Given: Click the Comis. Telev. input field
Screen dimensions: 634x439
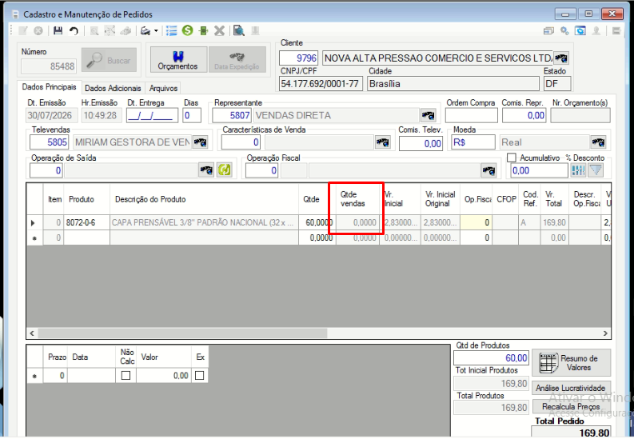Looking at the screenshot, I should (x=421, y=144).
